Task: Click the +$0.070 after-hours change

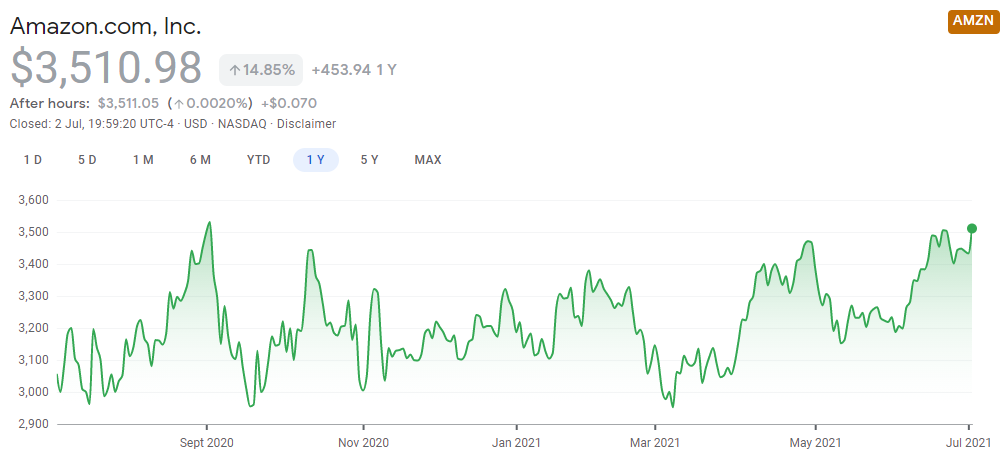Action: point(289,103)
